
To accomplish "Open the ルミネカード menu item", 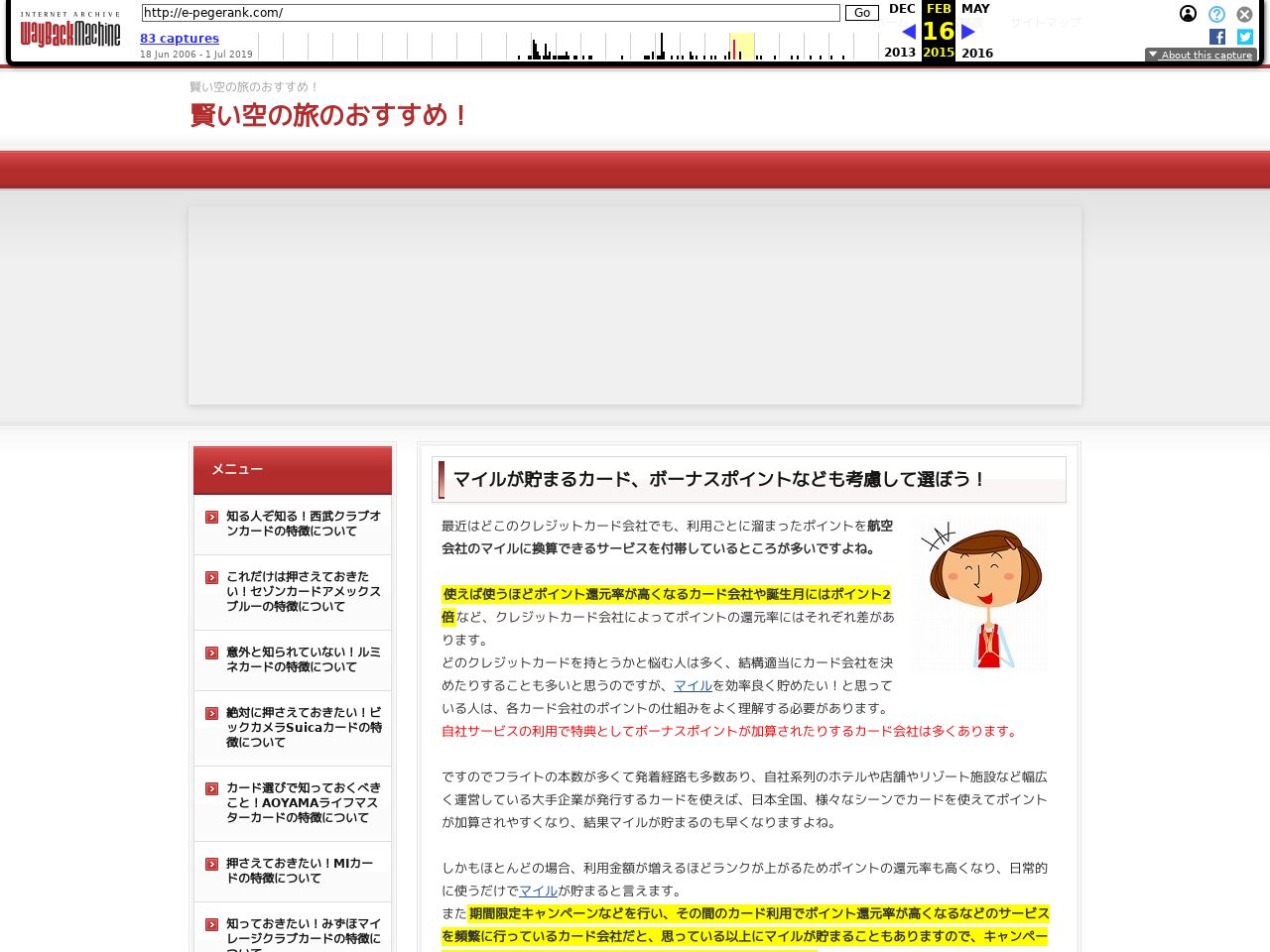I will (303, 659).
